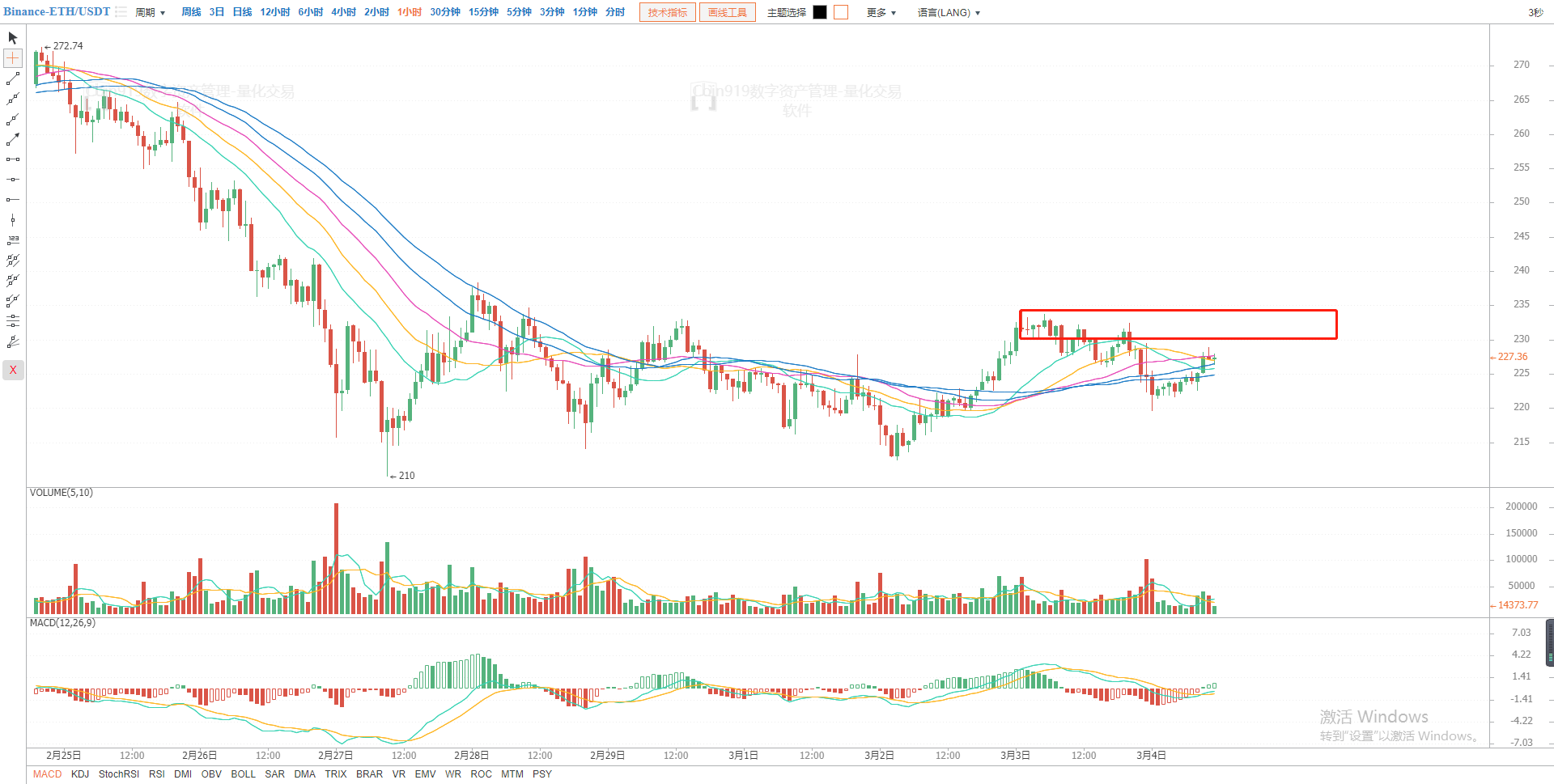This screenshot has height=784, width=1554.
Task: Select the active 1小时 timeframe
Action: tap(410, 12)
